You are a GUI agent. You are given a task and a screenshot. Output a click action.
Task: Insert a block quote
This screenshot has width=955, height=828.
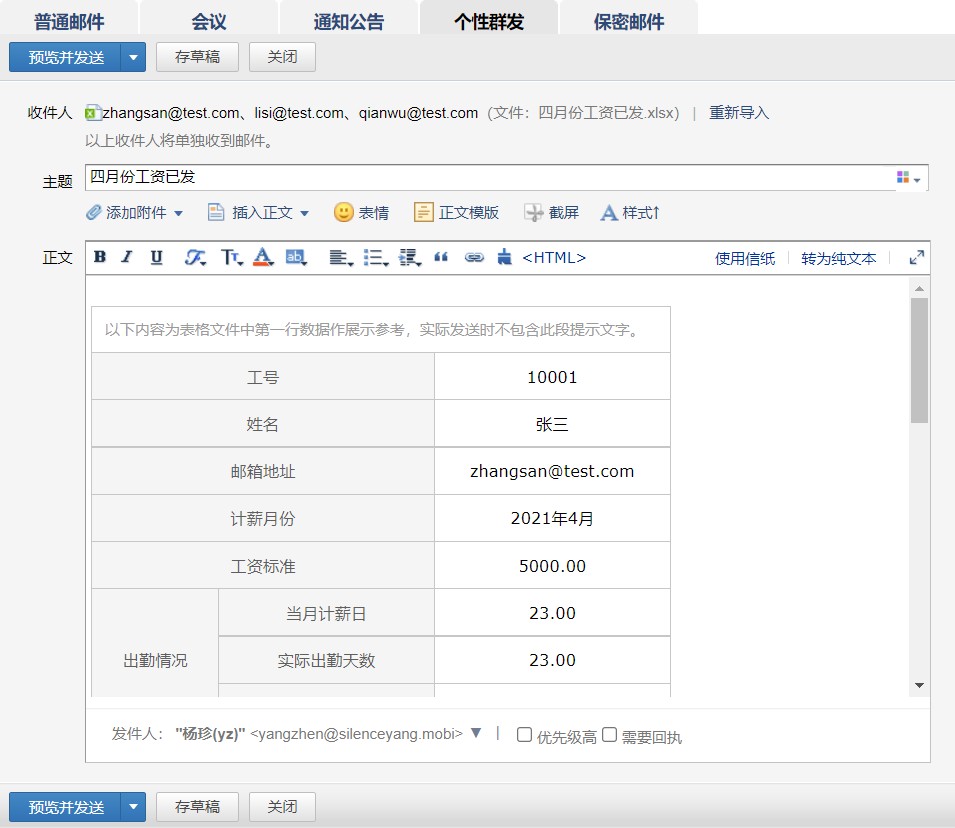(x=441, y=258)
